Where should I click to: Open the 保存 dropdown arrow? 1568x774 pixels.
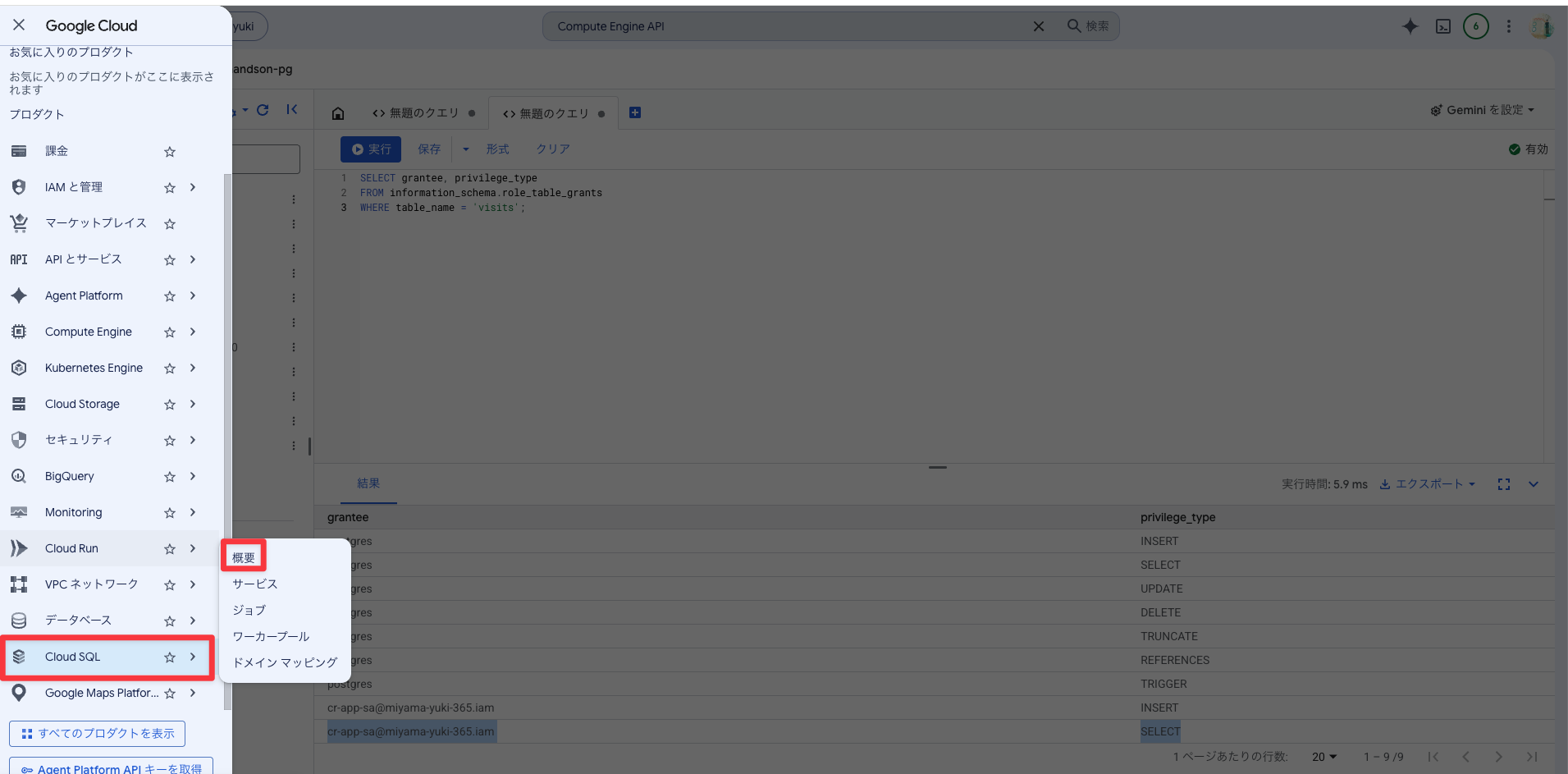click(466, 149)
